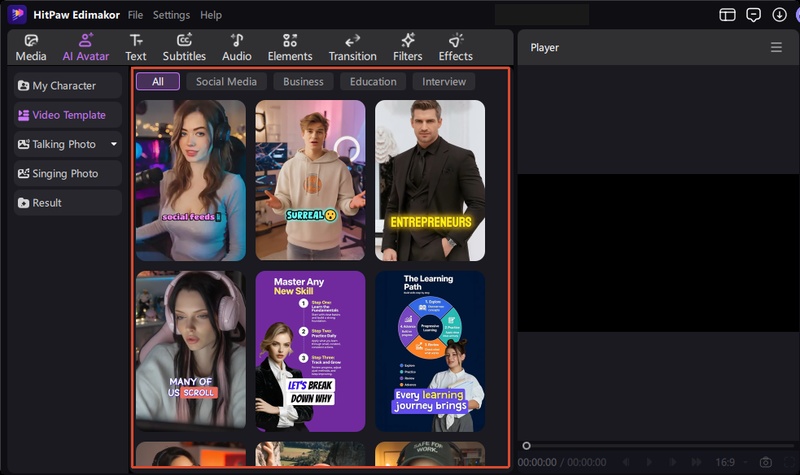Choose the 'ENTREPRENEURS' suit man template

pyautogui.click(x=430, y=180)
